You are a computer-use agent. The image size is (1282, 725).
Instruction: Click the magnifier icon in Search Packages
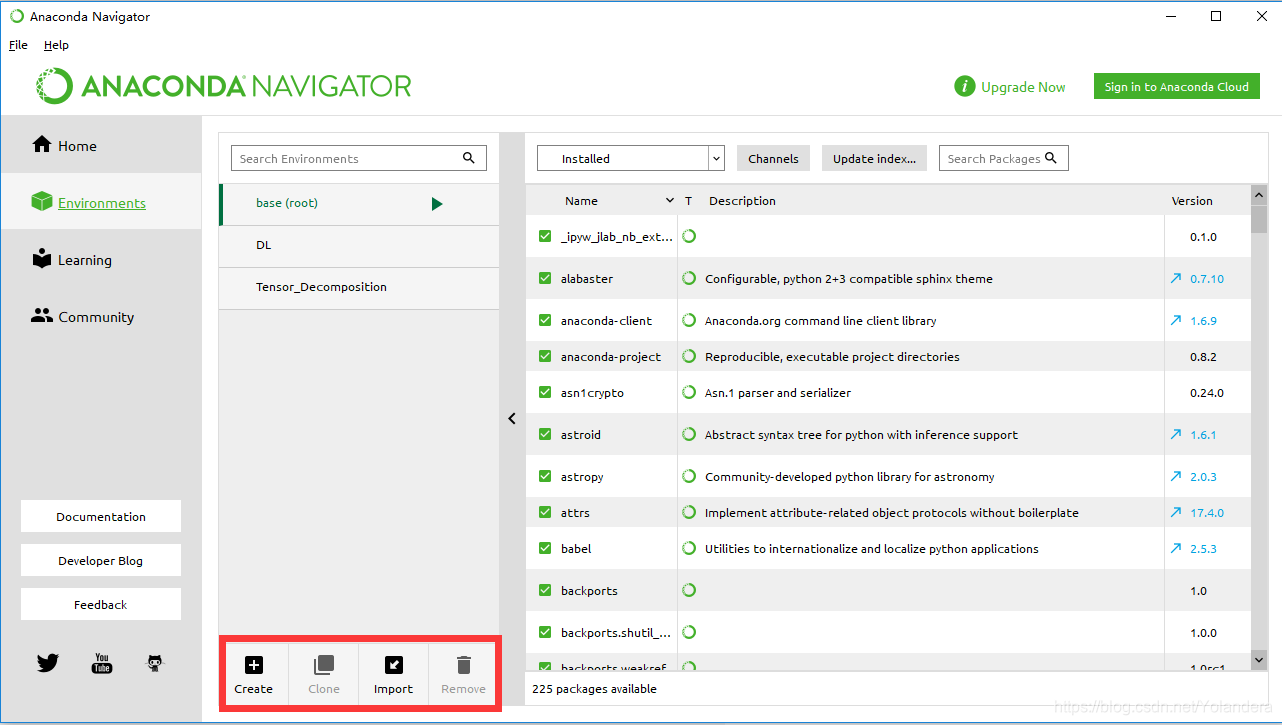[1050, 158]
